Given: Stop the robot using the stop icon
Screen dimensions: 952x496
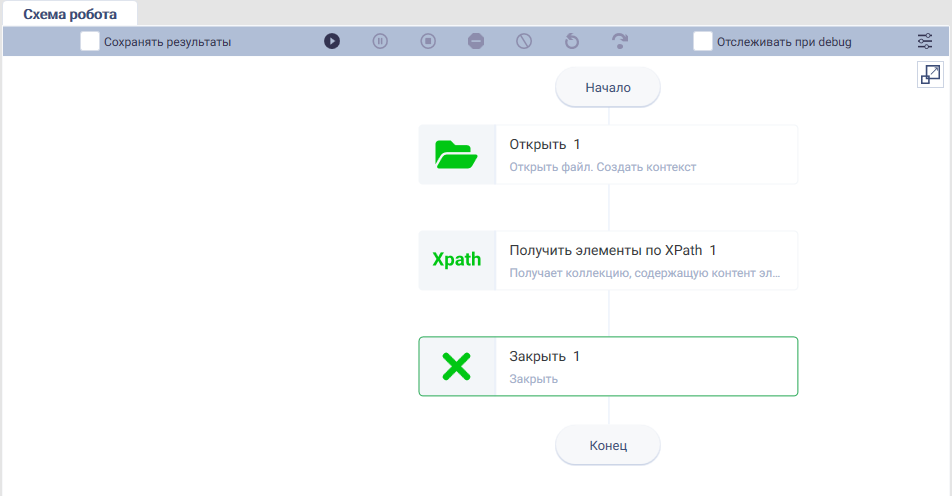Looking at the screenshot, I should (428, 41).
